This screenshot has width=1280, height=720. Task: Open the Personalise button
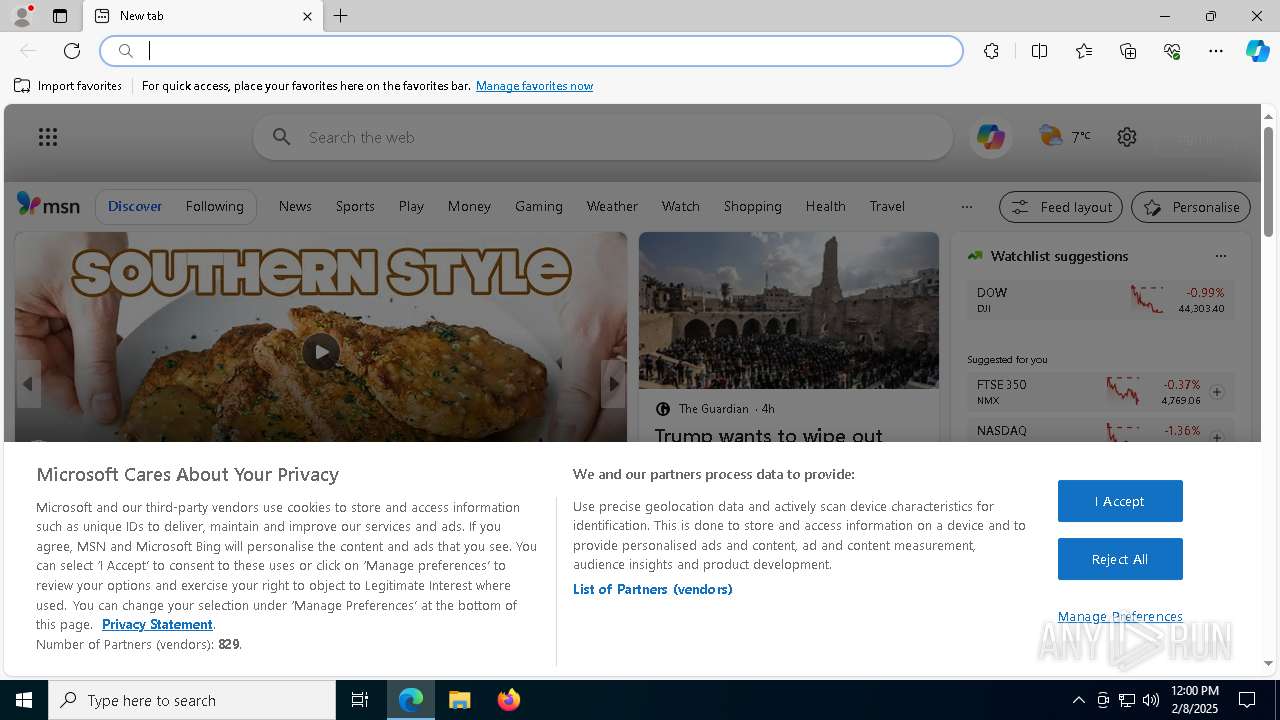[x=1191, y=207]
